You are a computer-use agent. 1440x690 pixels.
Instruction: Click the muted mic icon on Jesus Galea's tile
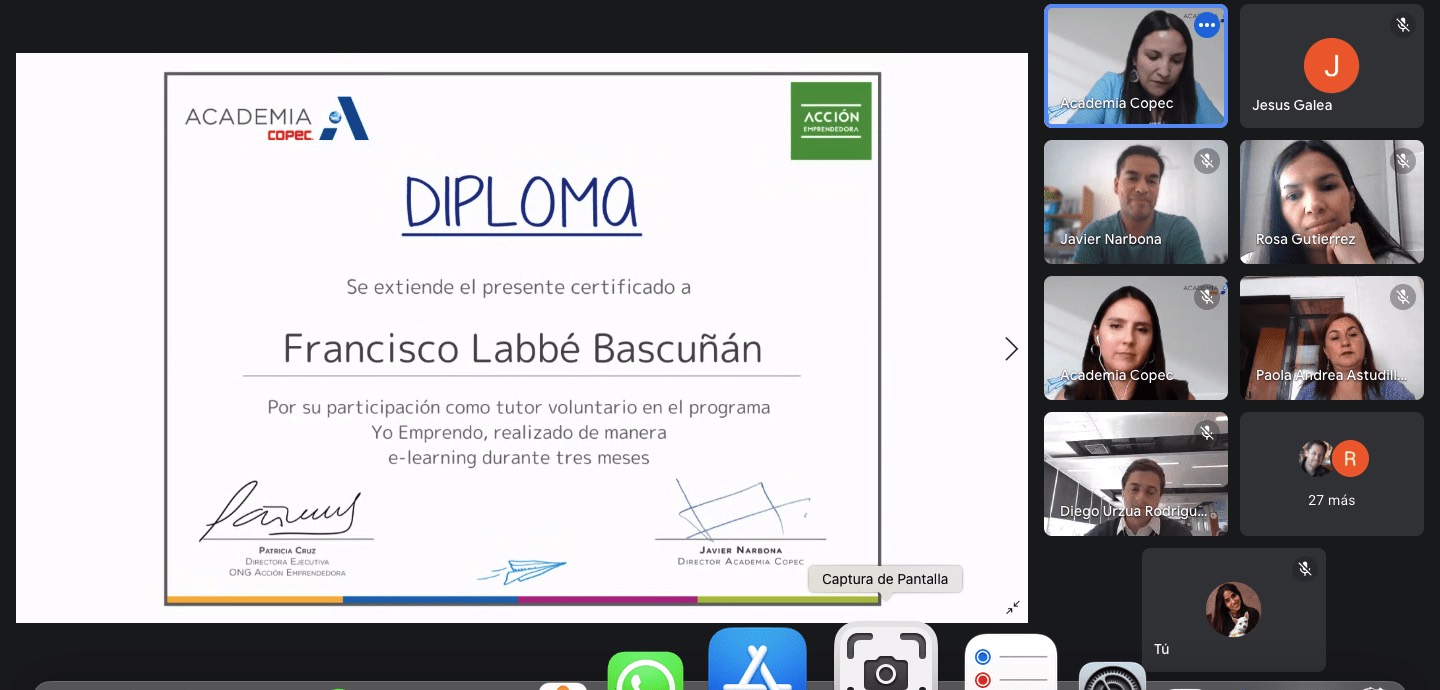click(1403, 25)
